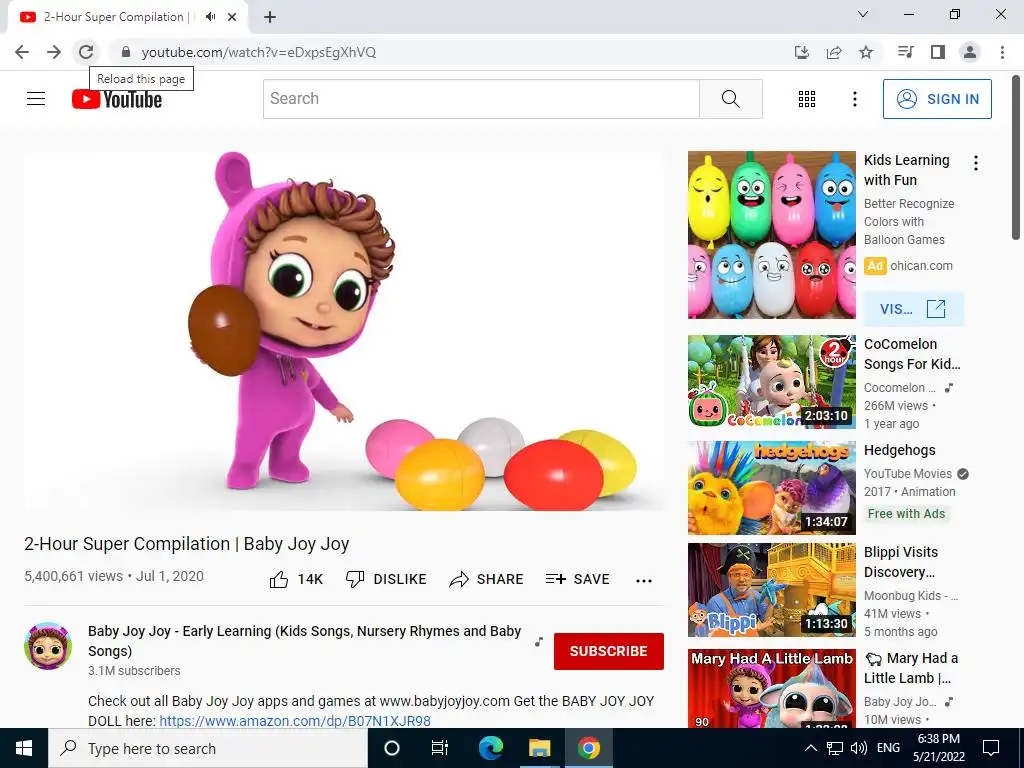Open Mary Had a Little Lamb thumbnail
The width and height of the screenshot is (1024, 768).
coord(771,689)
